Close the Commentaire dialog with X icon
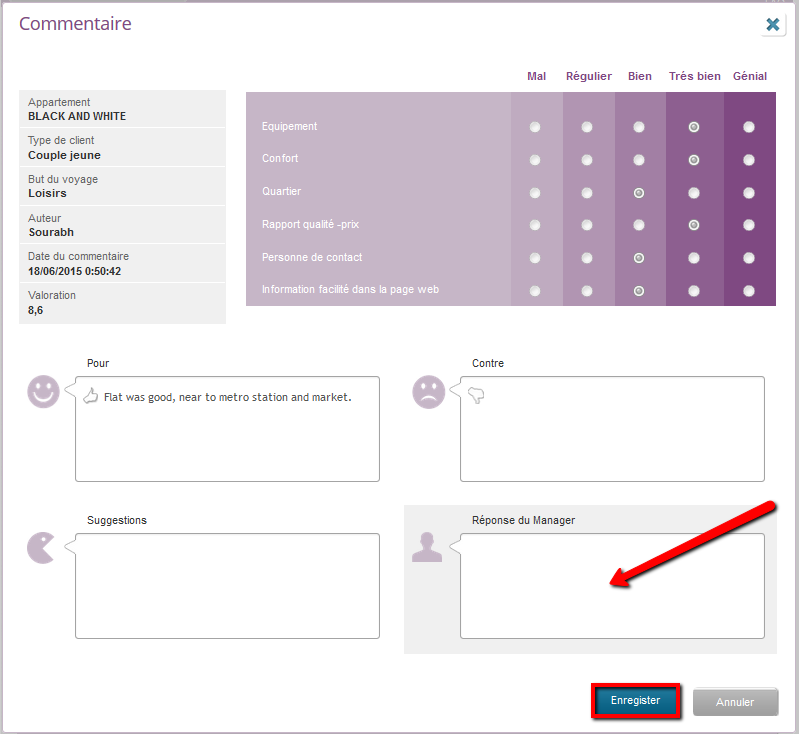 point(772,25)
